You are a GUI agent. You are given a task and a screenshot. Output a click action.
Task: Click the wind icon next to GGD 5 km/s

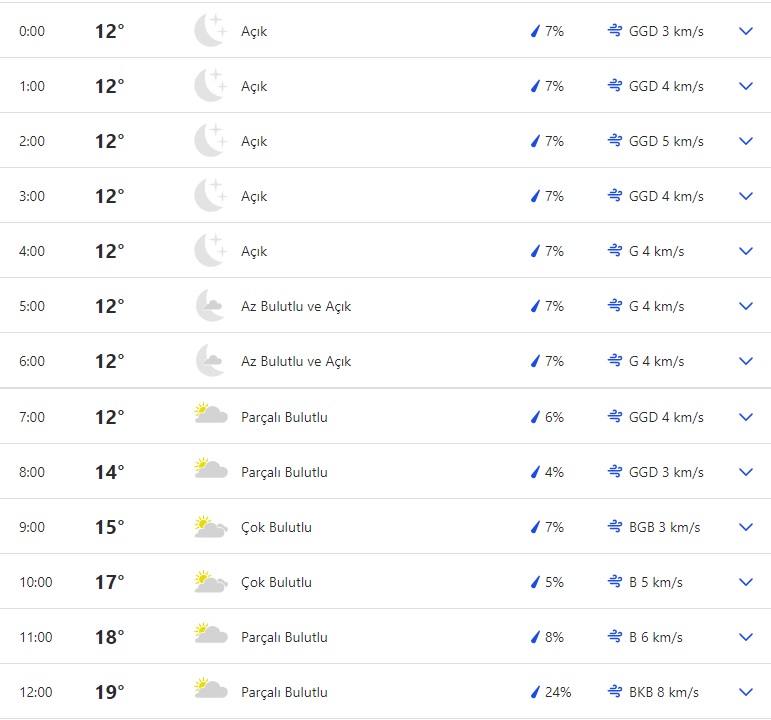pyautogui.click(x=615, y=141)
